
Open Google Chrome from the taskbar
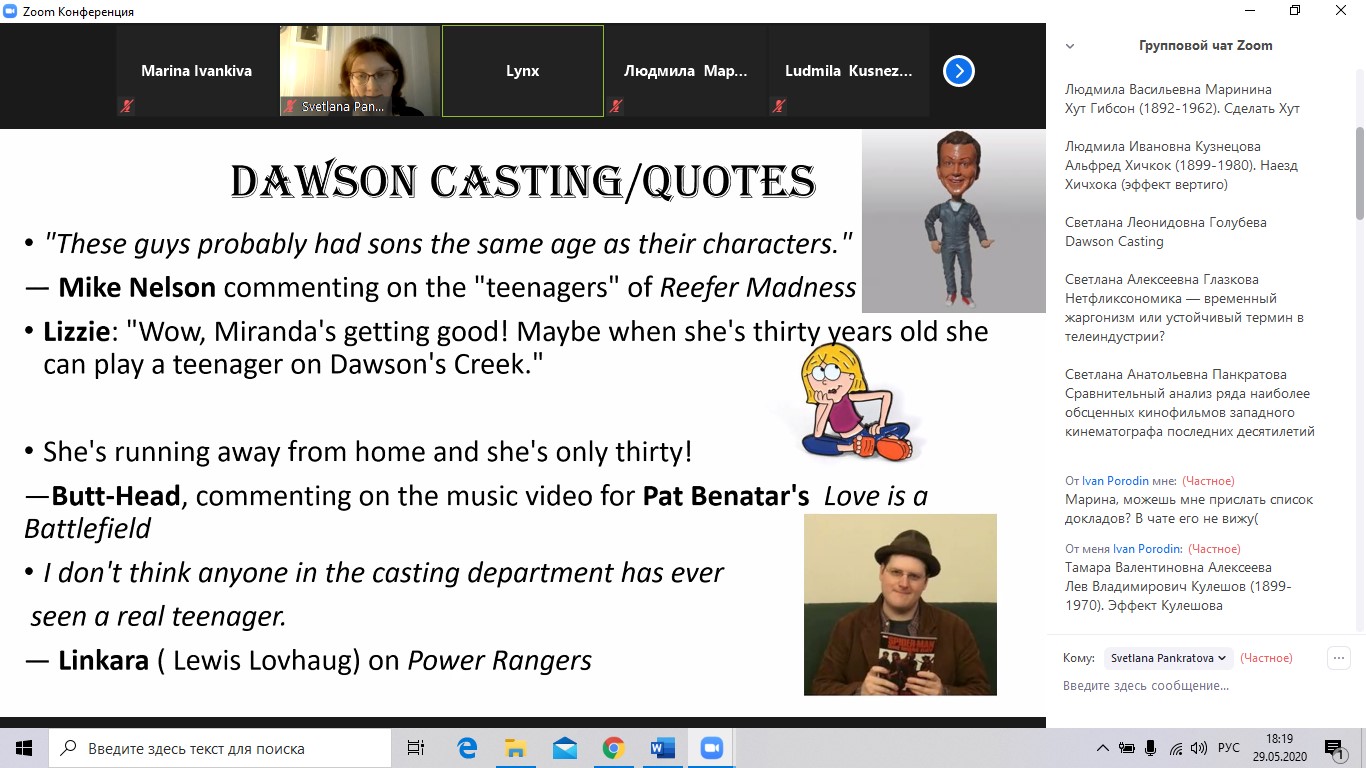coord(614,748)
